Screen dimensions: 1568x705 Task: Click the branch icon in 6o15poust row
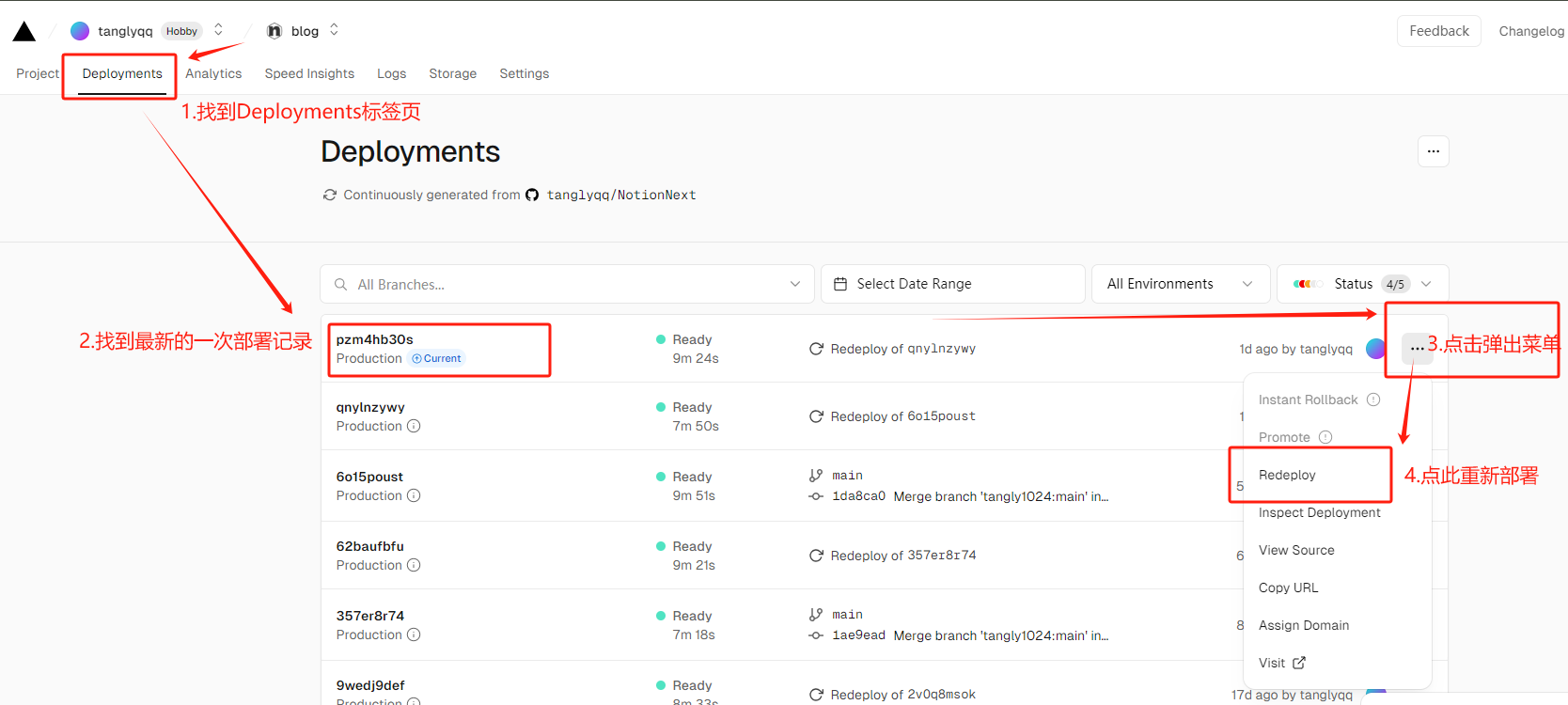pos(816,476)
